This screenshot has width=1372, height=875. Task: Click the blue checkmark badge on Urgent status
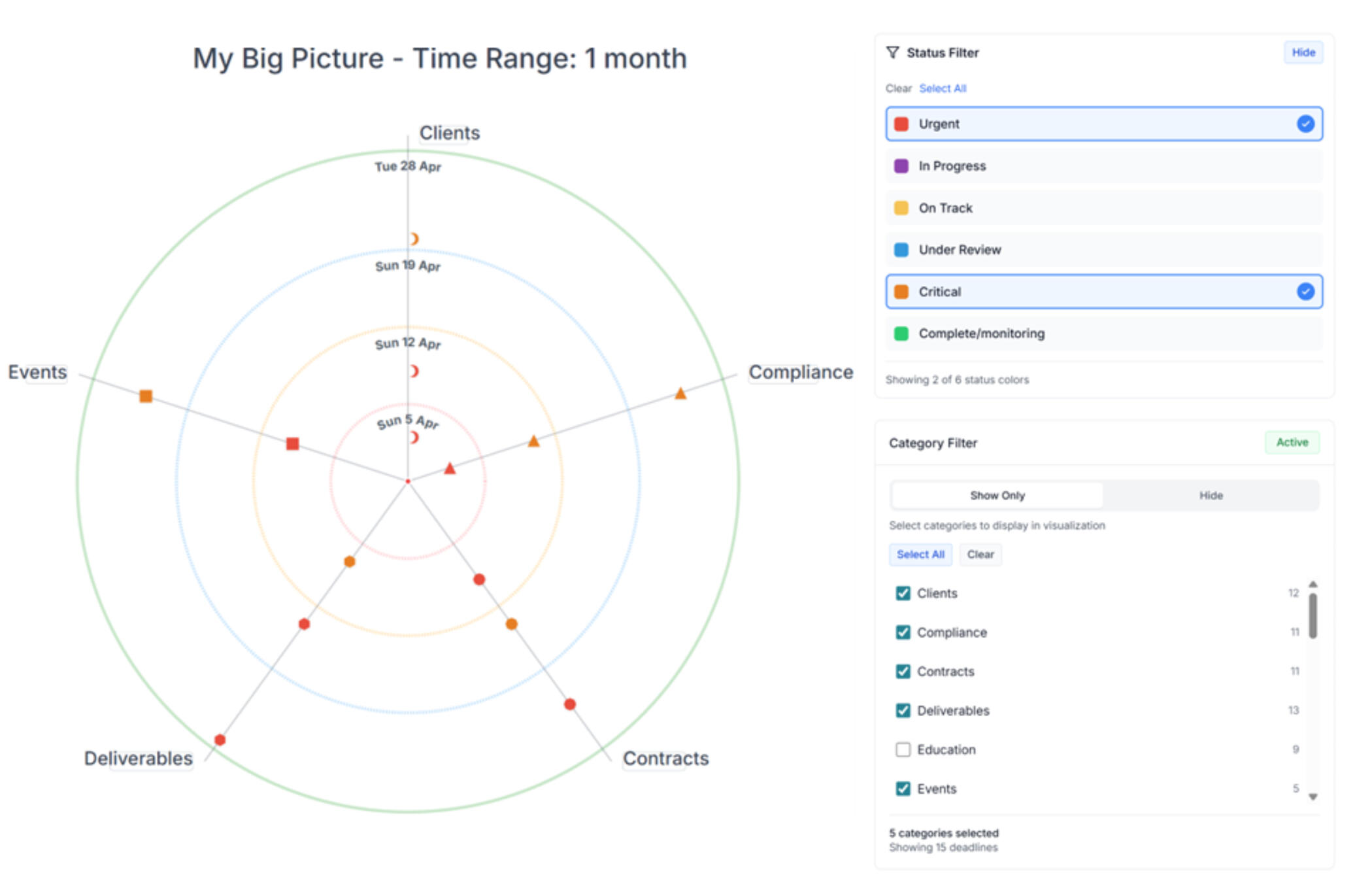coord(1305,124)
